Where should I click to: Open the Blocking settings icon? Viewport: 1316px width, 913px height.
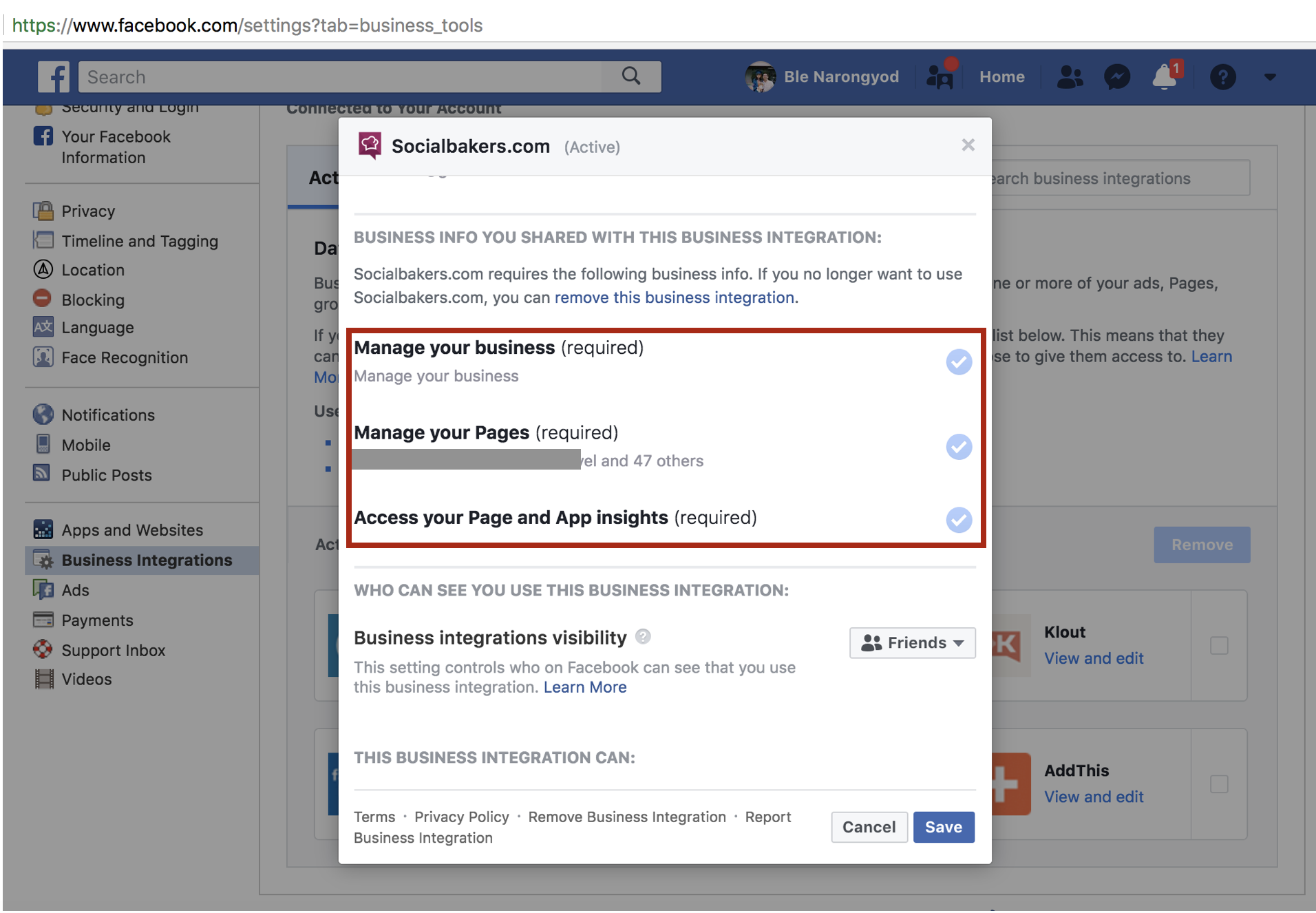tap(42, 299)
